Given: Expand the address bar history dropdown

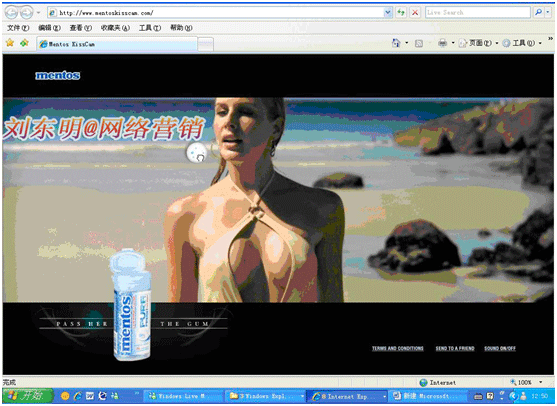Looking at the screenshot, I should click(x=388, y=13).
